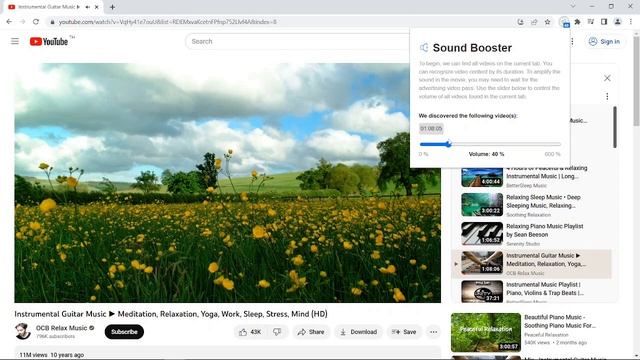Go forward in browser history

(x=22, y=22)
